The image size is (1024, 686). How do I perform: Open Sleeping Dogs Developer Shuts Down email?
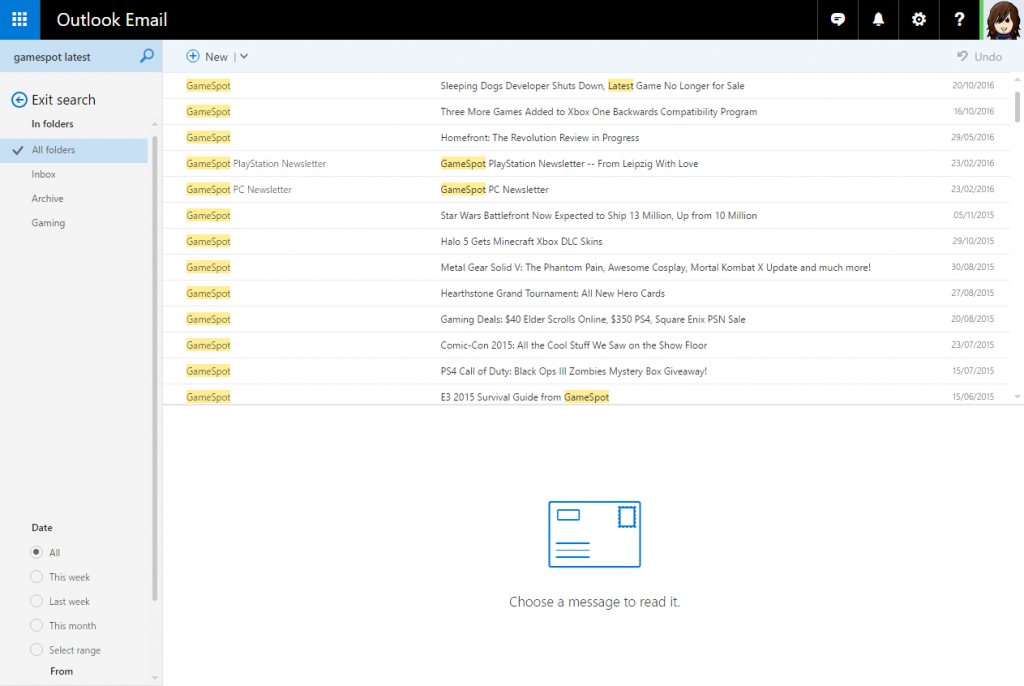click(592, 86)
